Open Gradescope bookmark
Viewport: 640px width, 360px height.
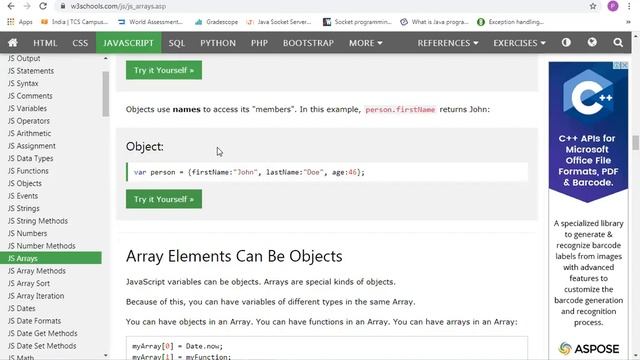216,22
